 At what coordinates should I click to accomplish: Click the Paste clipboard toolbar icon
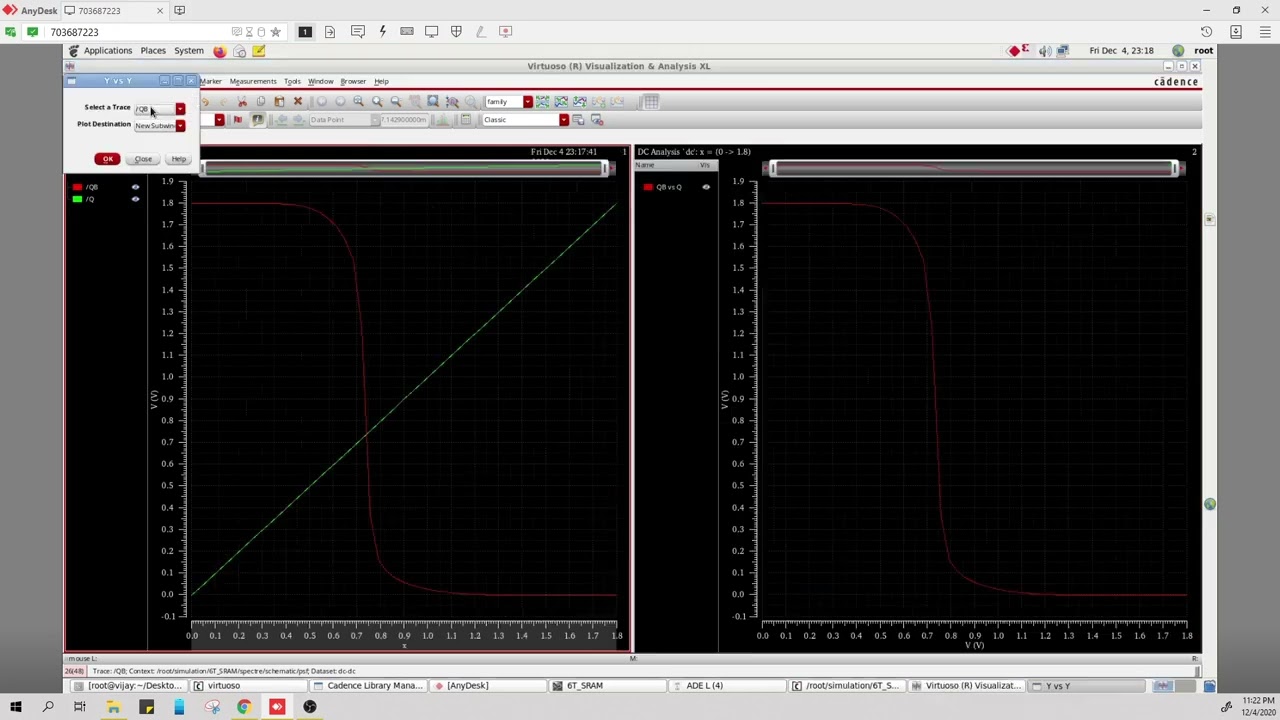tap(279, 101)
